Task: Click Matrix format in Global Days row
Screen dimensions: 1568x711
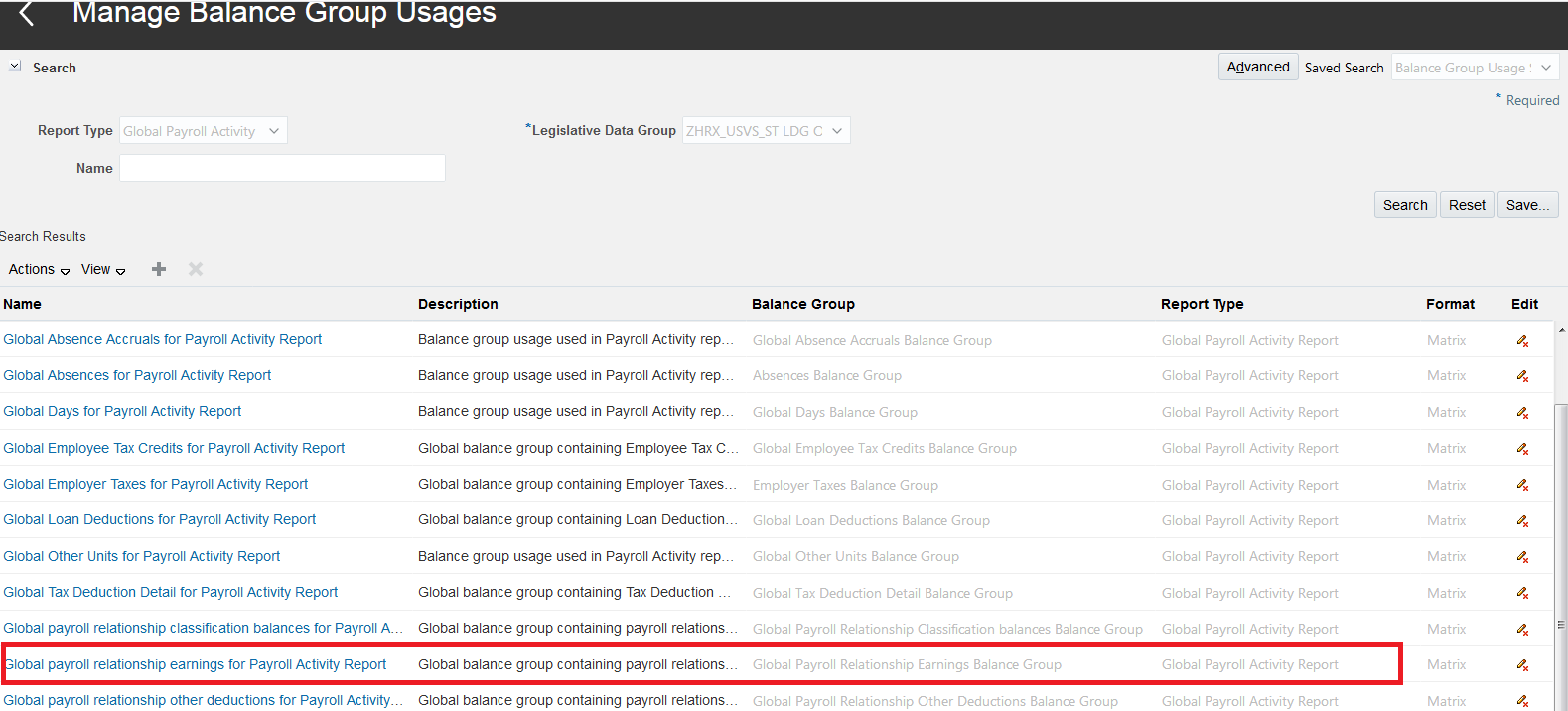Action: (x=1446, y=412)
